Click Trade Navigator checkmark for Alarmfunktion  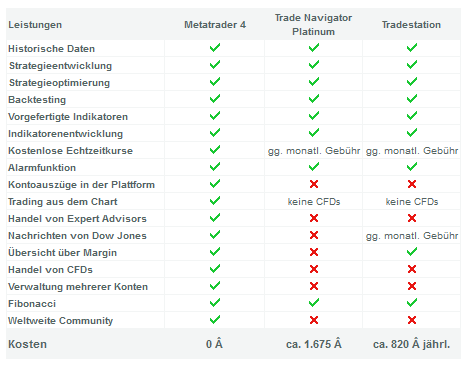click(x=314, y=167)
